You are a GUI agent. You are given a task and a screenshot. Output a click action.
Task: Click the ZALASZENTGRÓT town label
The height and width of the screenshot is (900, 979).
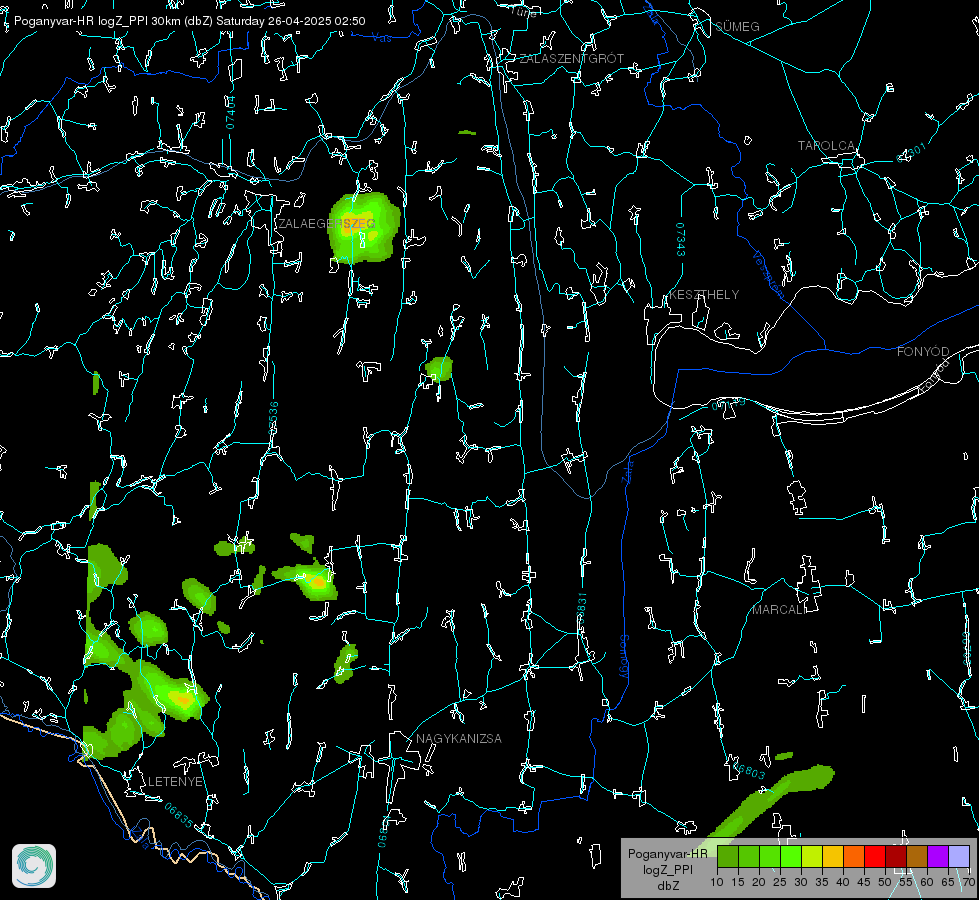pyautogui.click(x=571, y=59)
